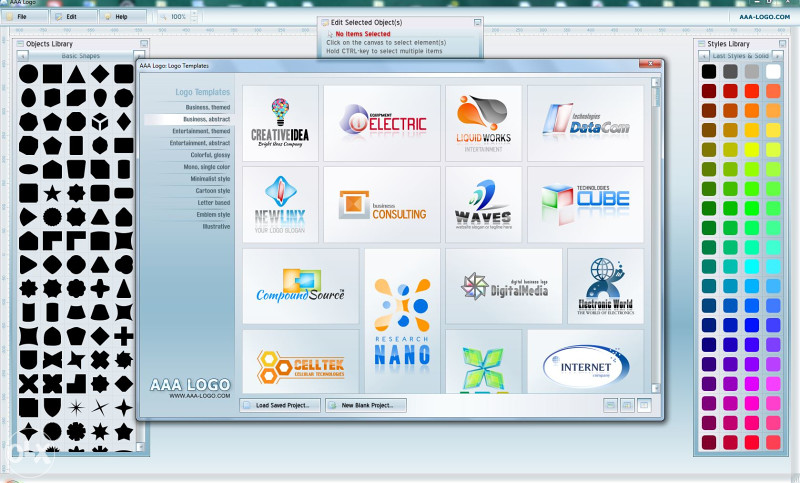Click Load Saved Project button
Image resolution: width=800 pixels, height=483 pixels.
pyautogui.click(x=280, y=405)
